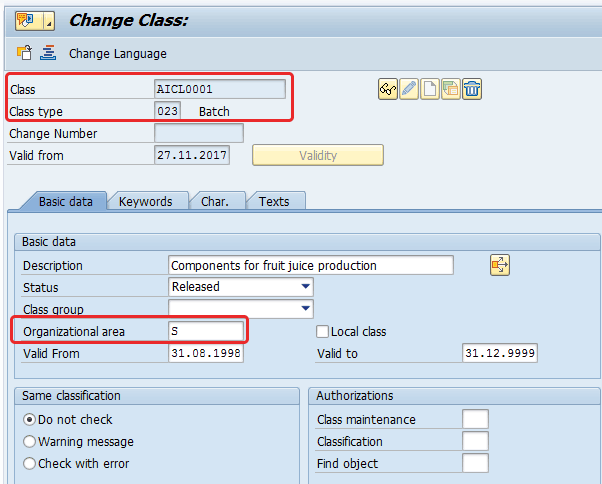The width and height of the screenshot is (602, 484).
Task: Click the icon right of the Description field
Action: (499, 265)
